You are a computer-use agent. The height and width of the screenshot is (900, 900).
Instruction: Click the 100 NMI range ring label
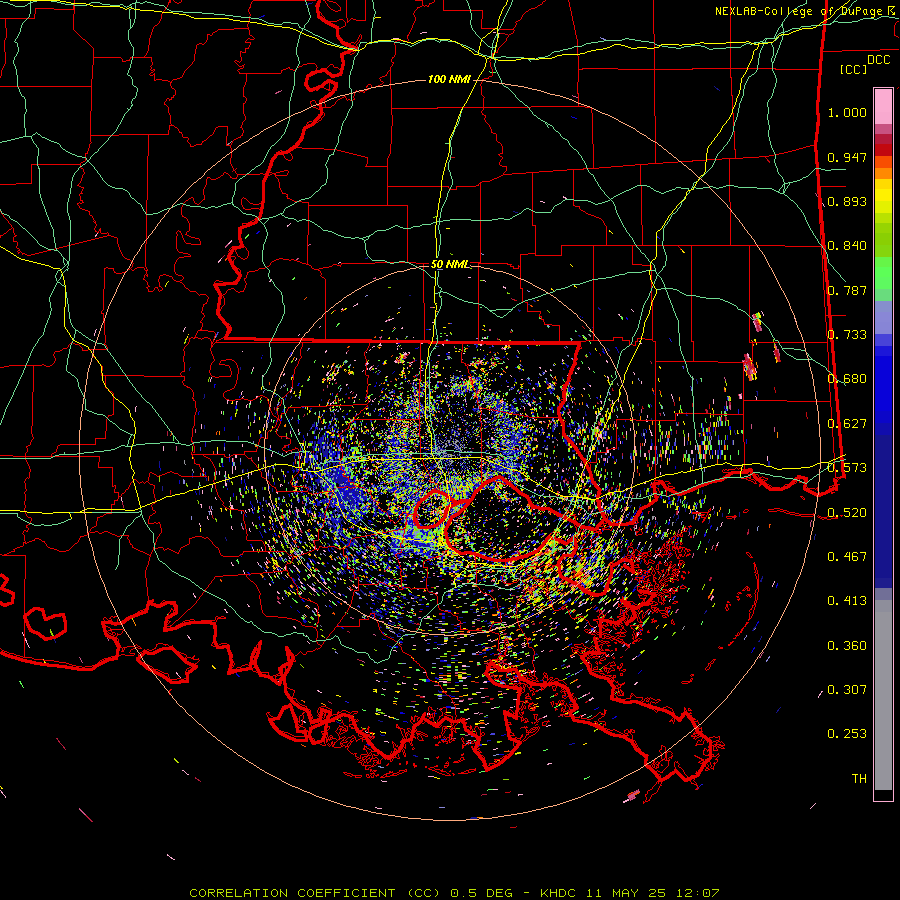click(x=449, y=79)
